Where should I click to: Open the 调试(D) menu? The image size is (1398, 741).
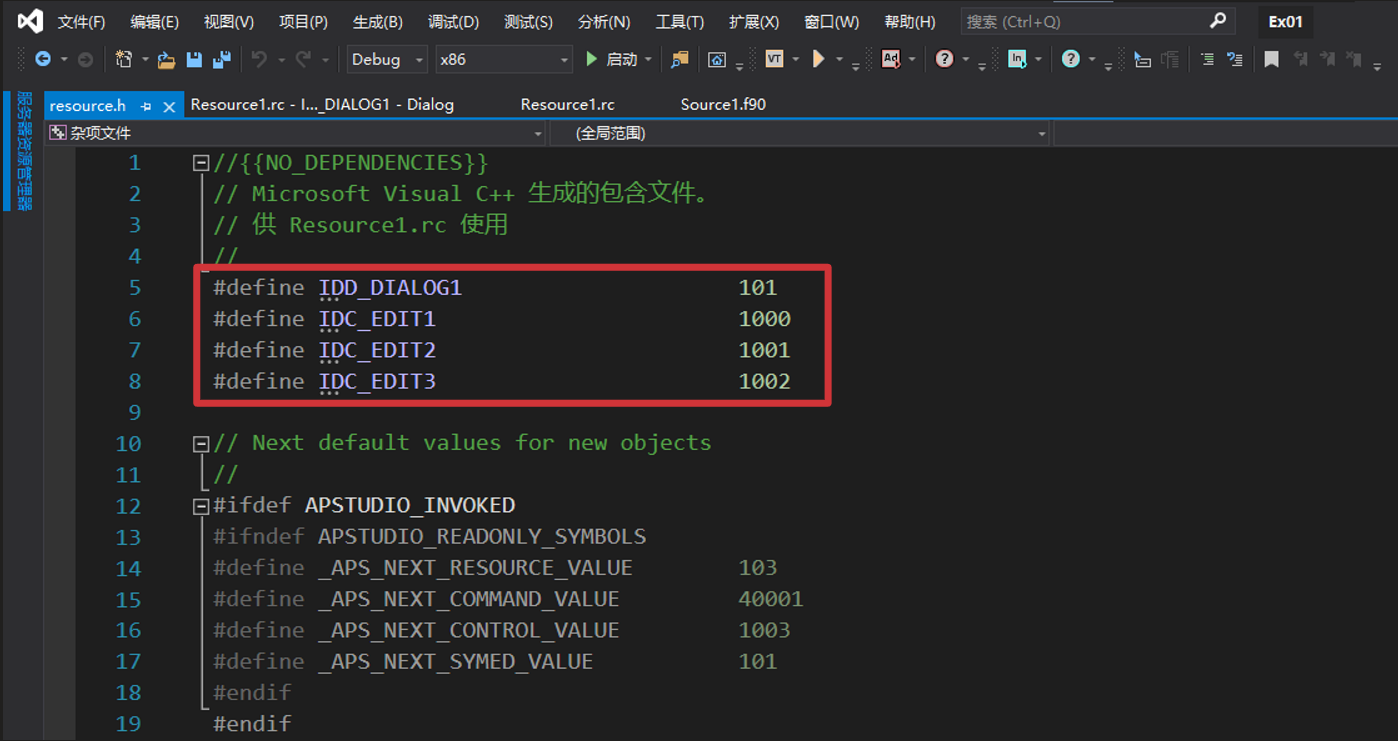[x=453, y=20]
